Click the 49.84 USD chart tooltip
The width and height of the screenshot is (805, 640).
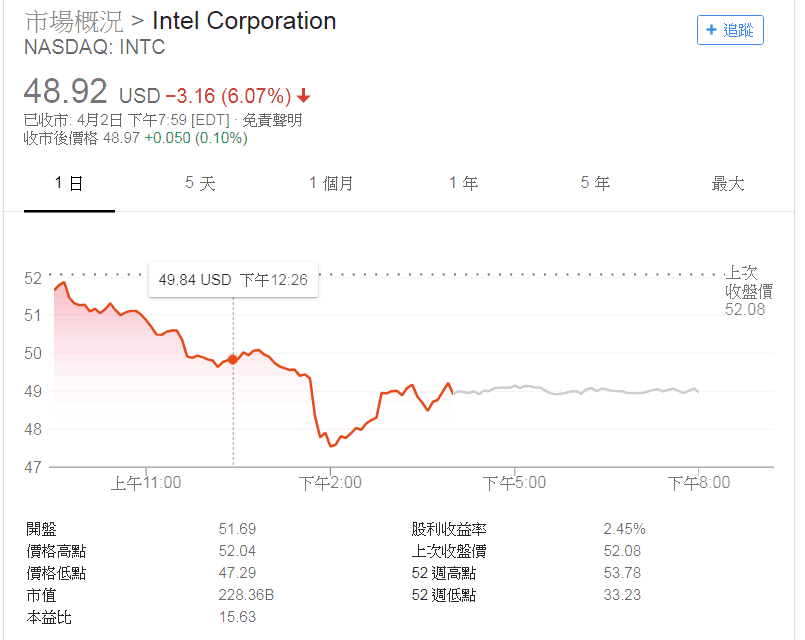pos(233,280)
